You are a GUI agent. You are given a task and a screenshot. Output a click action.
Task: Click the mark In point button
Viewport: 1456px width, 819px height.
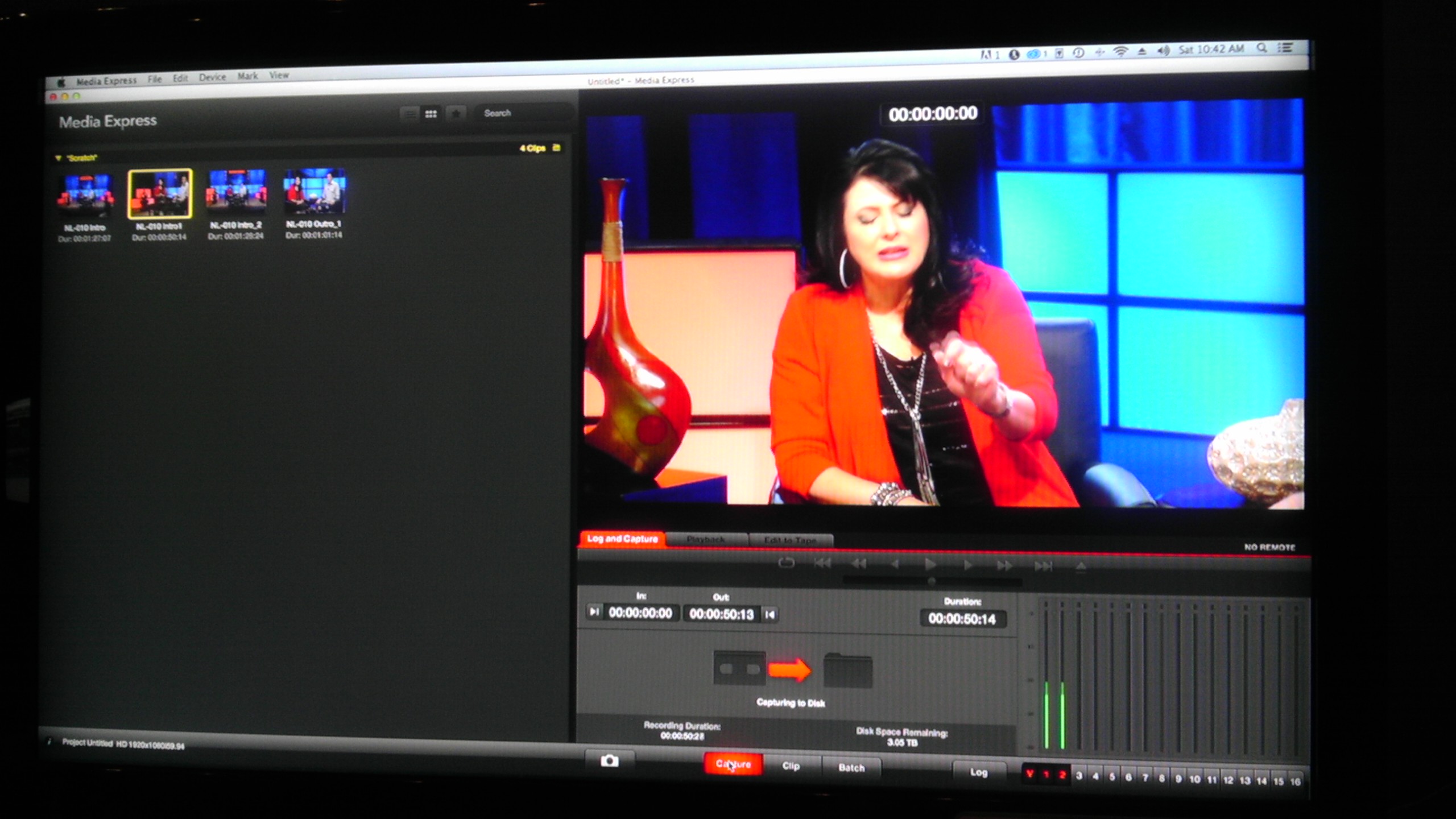pos(594,611)
